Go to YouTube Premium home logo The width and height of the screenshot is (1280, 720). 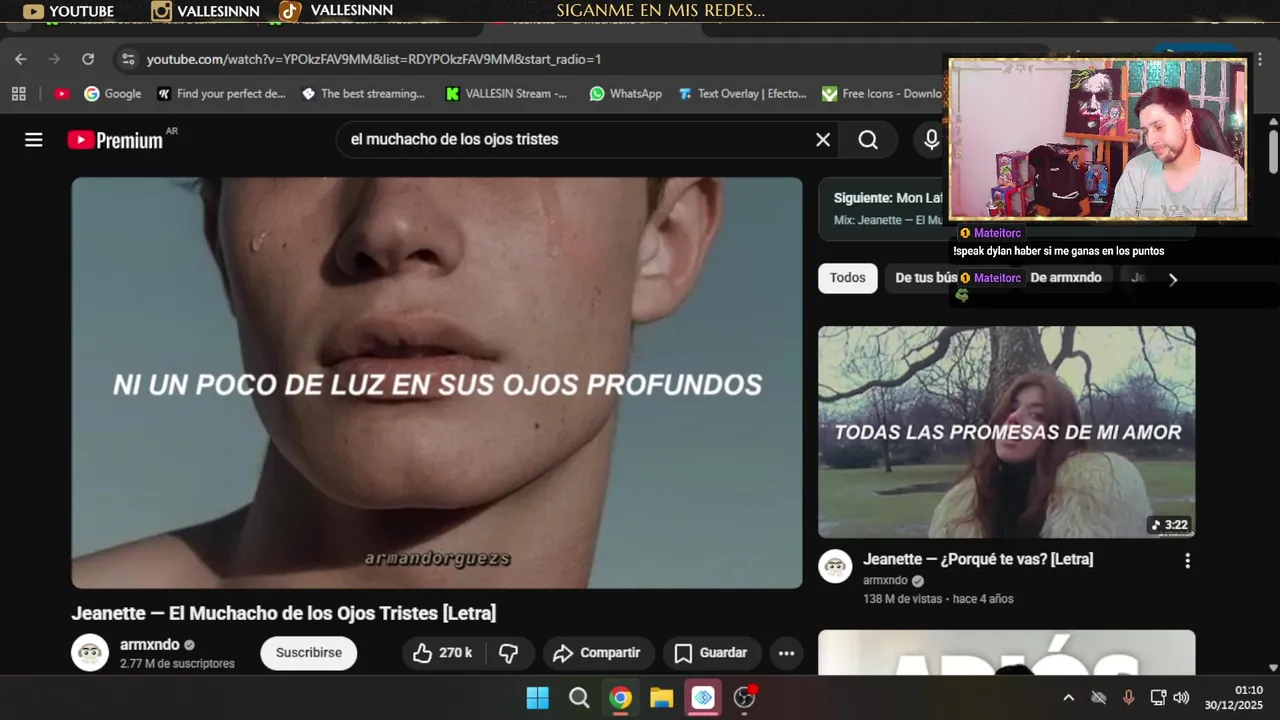coord(115,140)
